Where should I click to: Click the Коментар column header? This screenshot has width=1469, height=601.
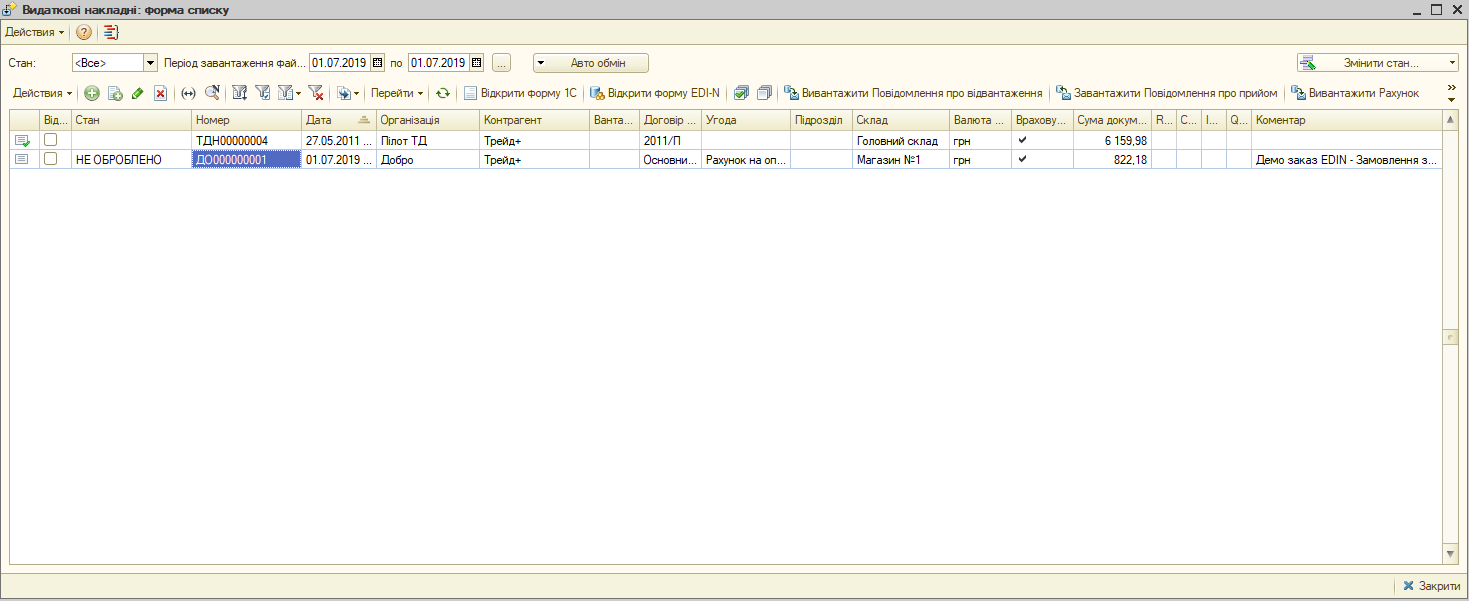coord(1347,120)
